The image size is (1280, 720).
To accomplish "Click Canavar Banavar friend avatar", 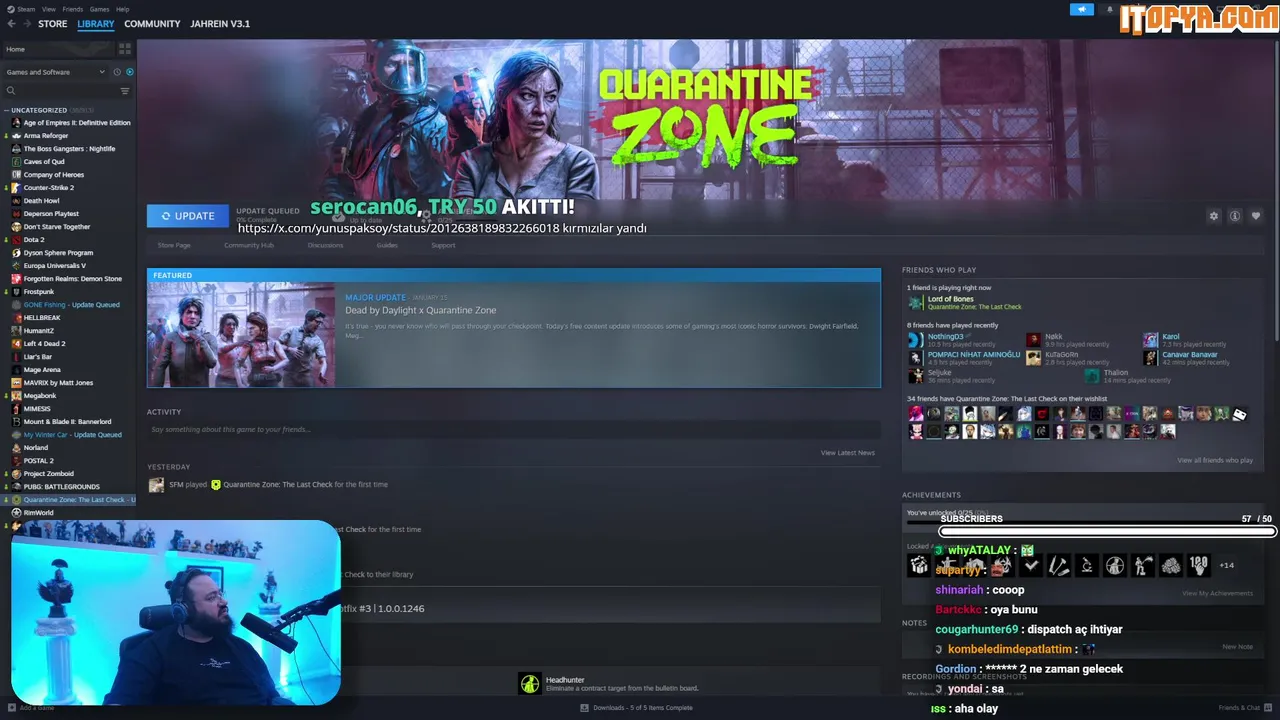I will [1151, 358].
